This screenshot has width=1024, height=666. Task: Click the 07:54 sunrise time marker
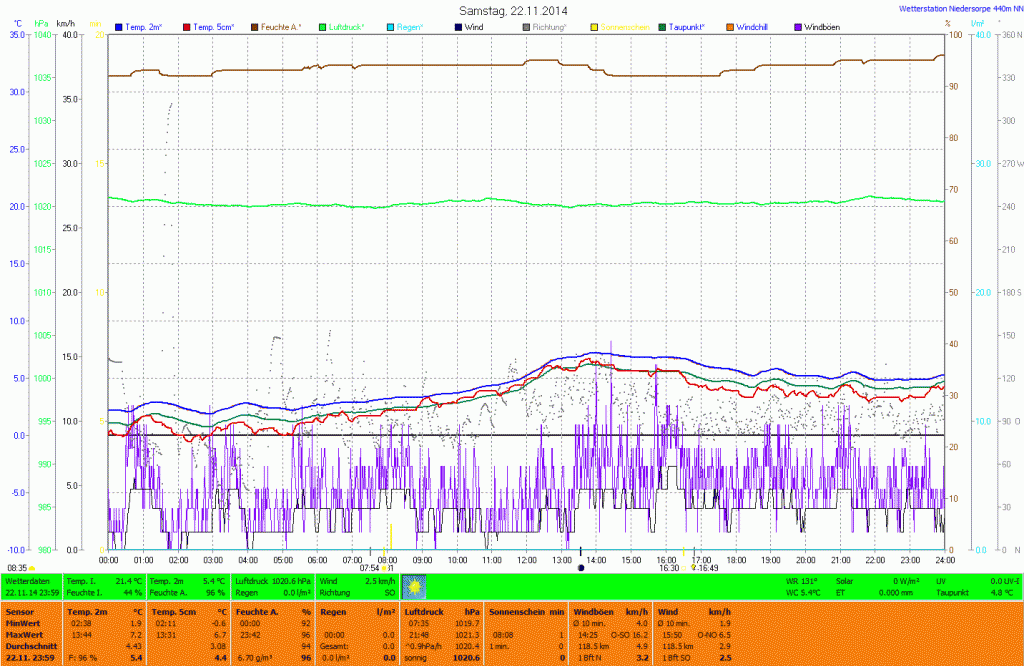coord(368,568)
